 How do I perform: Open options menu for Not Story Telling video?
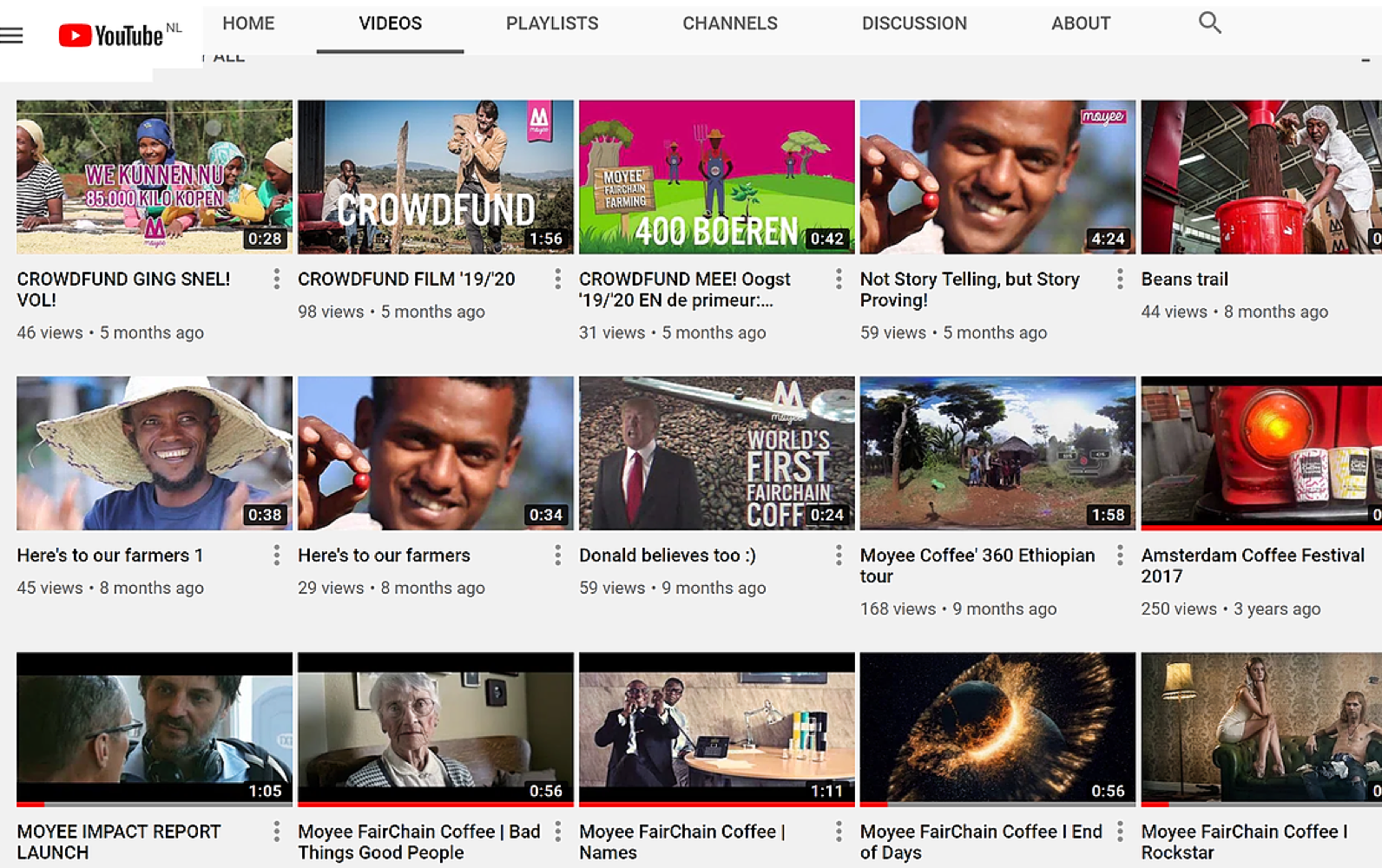tap(1120, 279)
